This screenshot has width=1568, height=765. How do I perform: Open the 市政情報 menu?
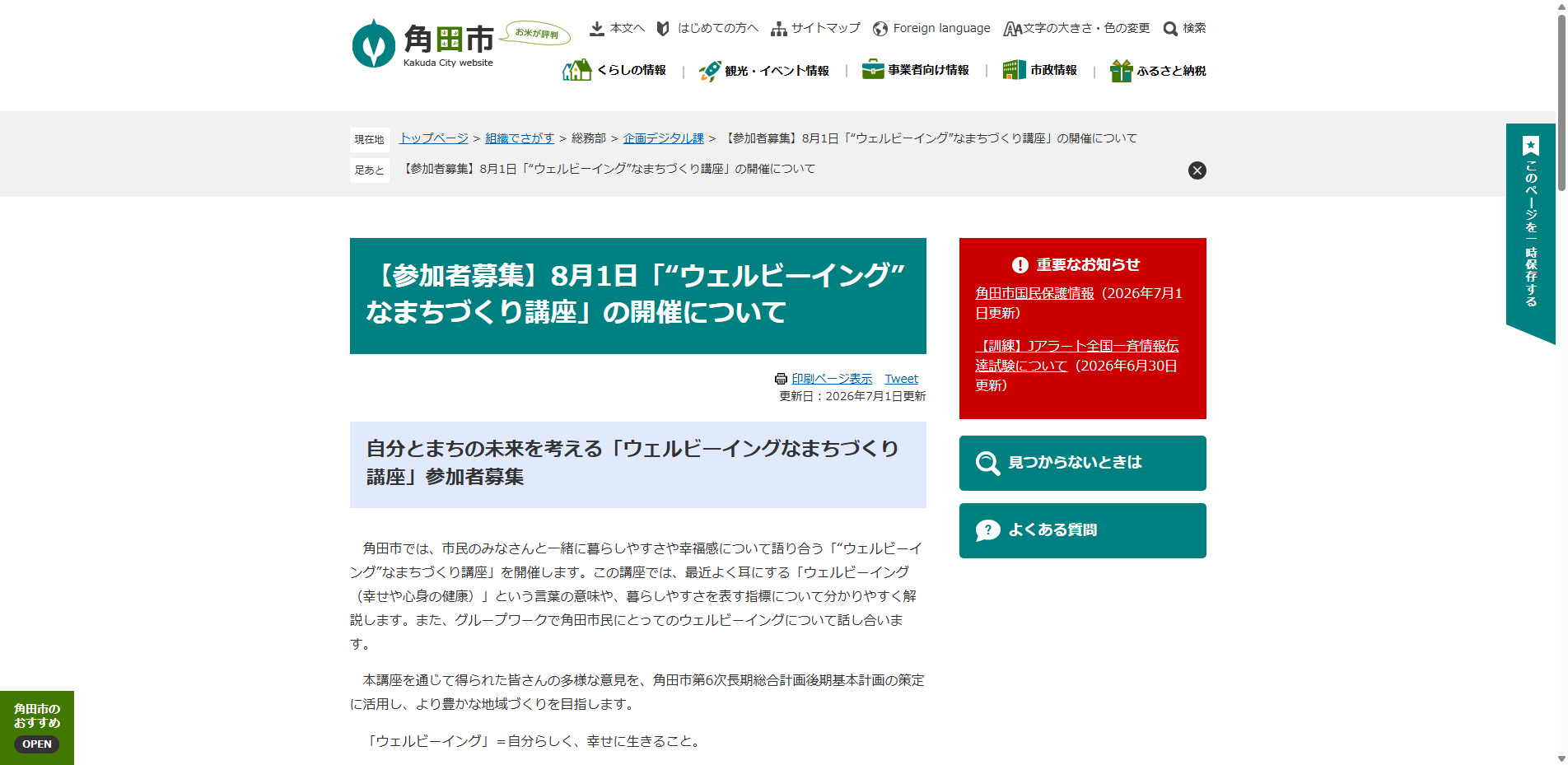[1053, 71]
